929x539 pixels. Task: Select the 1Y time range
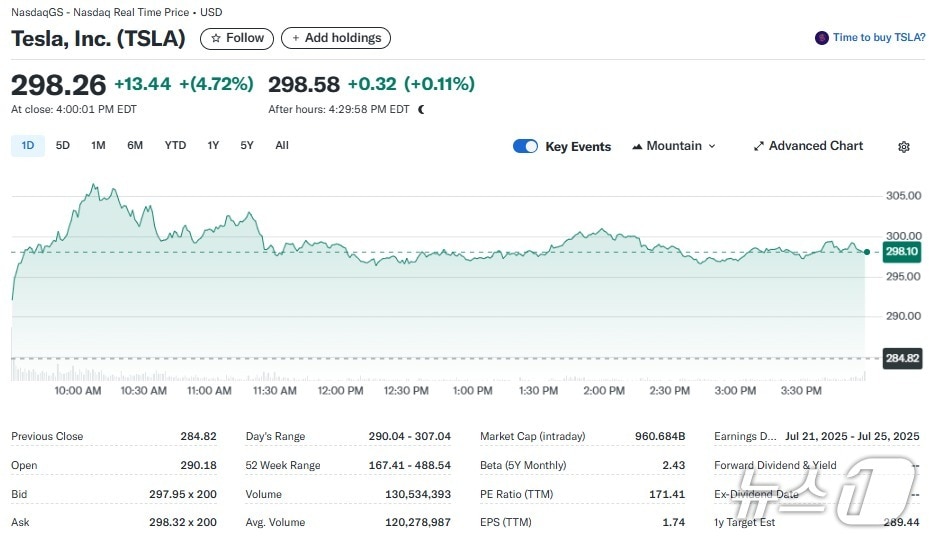click(x=213, y=146)
